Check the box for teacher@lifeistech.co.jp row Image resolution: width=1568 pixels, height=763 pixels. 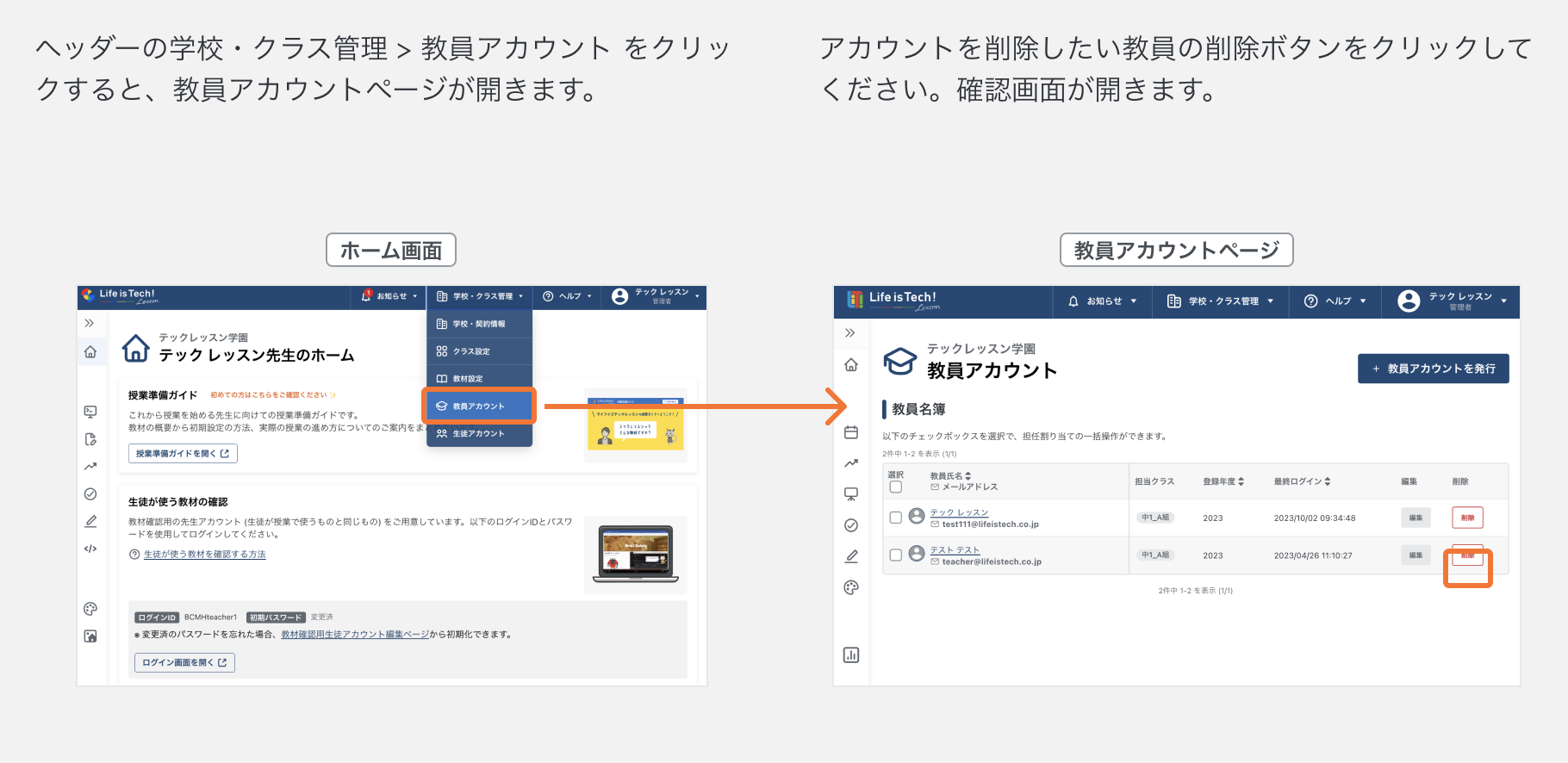896,555
